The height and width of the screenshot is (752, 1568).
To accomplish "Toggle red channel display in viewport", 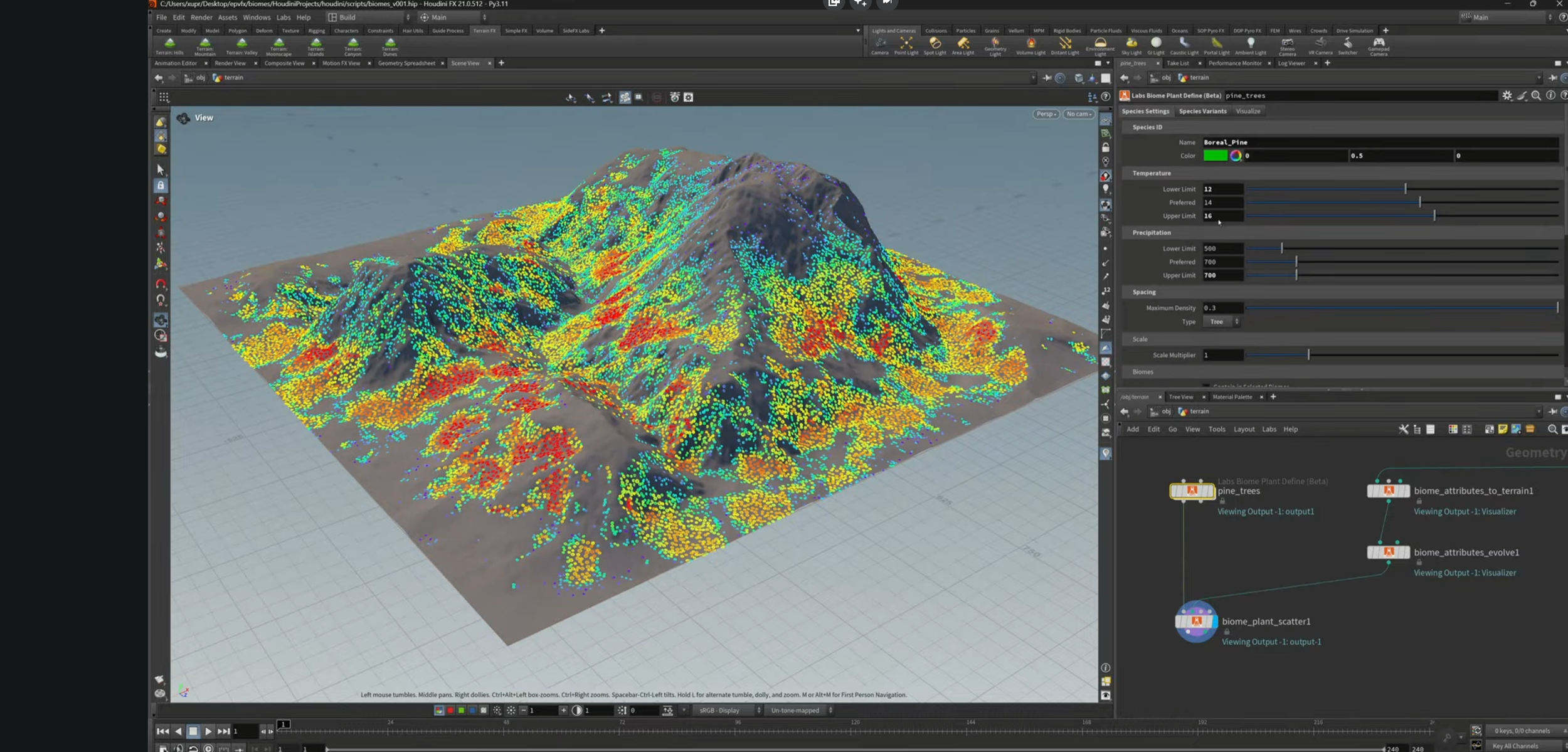I will click(450, 710).
